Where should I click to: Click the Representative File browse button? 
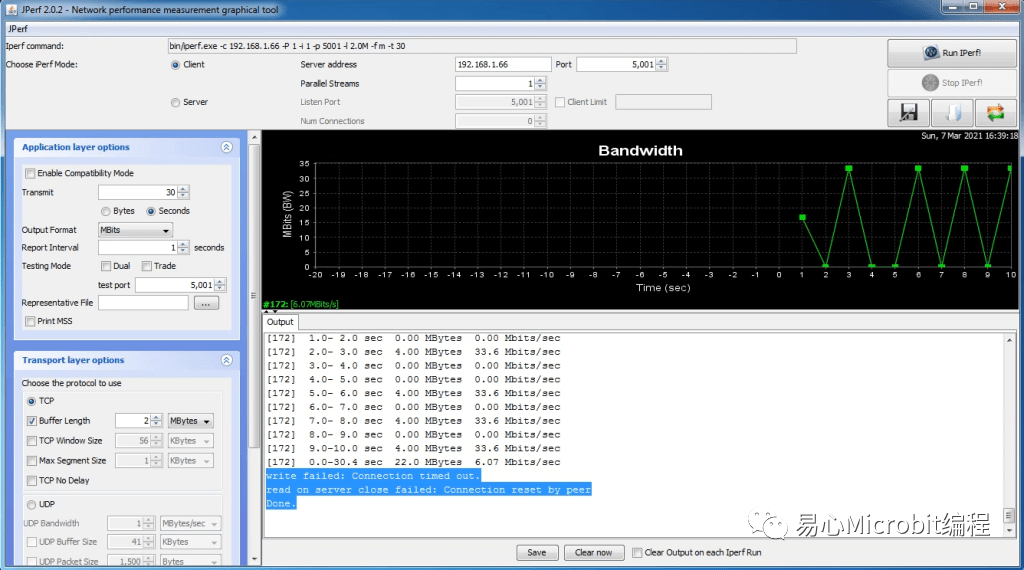click(206, 303)
